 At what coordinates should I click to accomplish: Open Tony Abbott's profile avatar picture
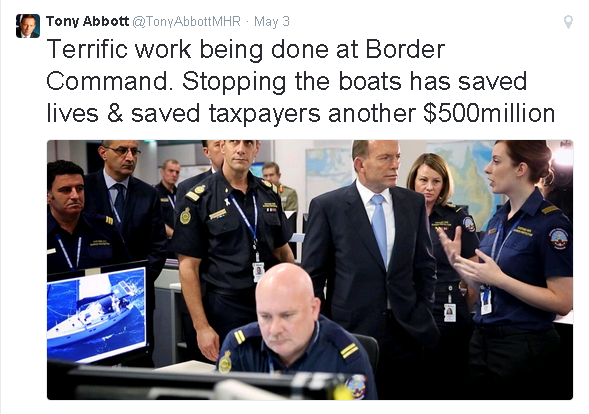click(28, 26)
